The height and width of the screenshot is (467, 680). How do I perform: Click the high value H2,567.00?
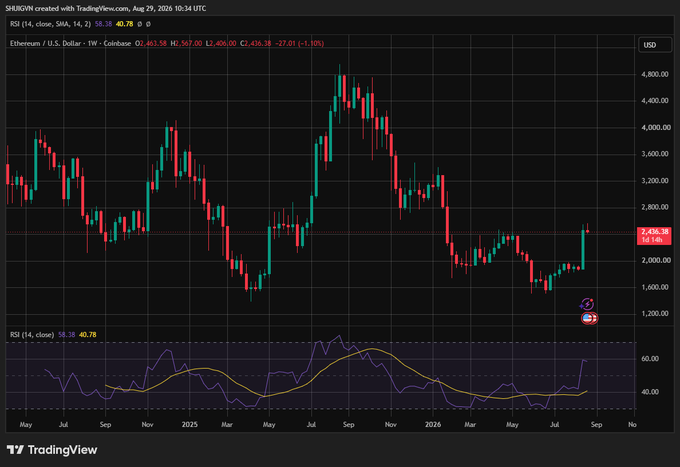coord(186,43)
